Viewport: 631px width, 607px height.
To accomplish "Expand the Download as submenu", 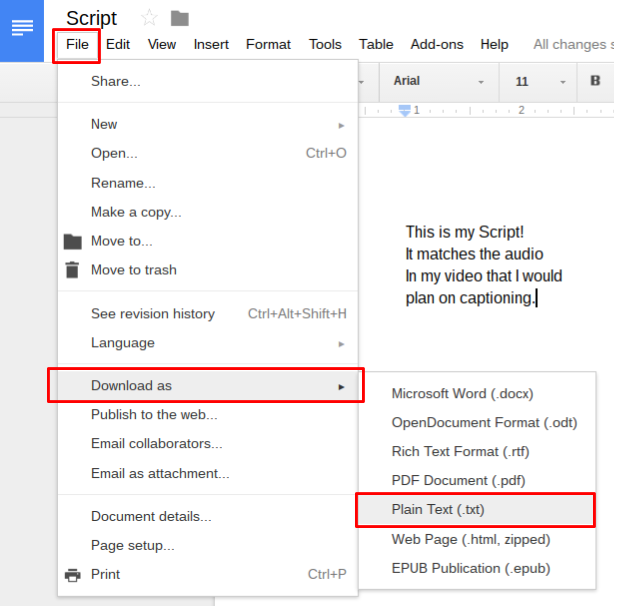I will click(x=208, y=386).
